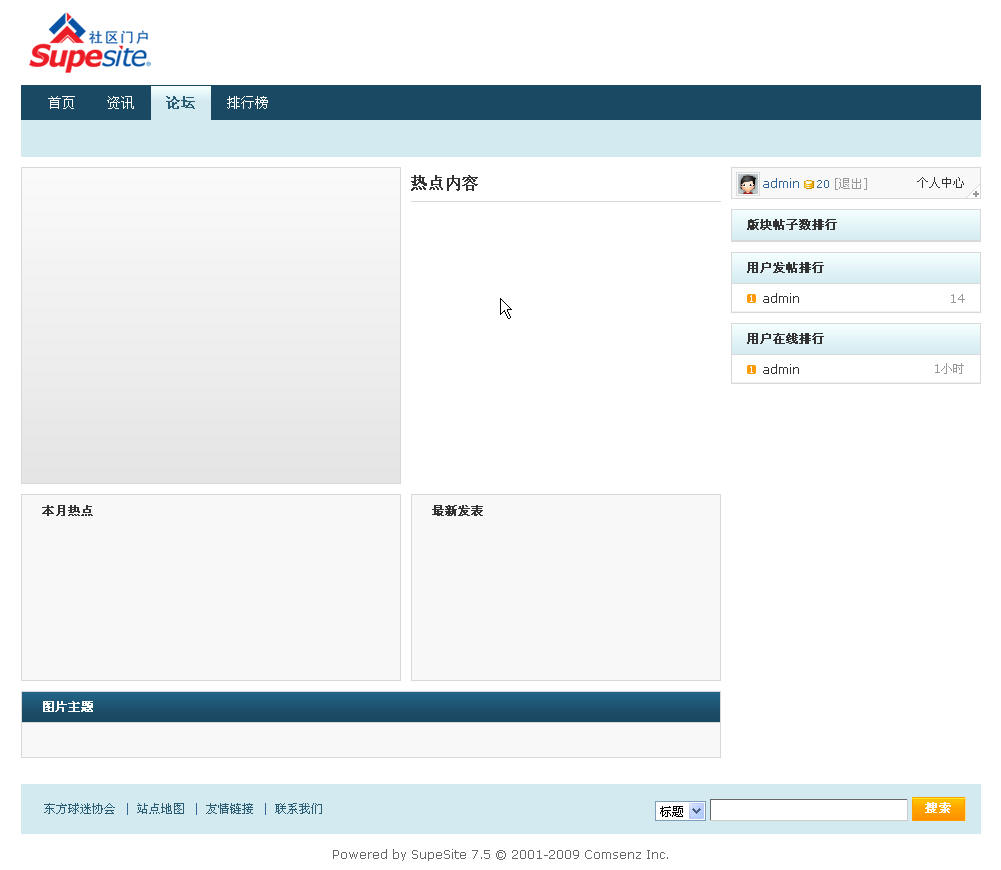Screen dimensions: 1001x870
Task: Click the 退出 logout link
Action: click(850, 184)
